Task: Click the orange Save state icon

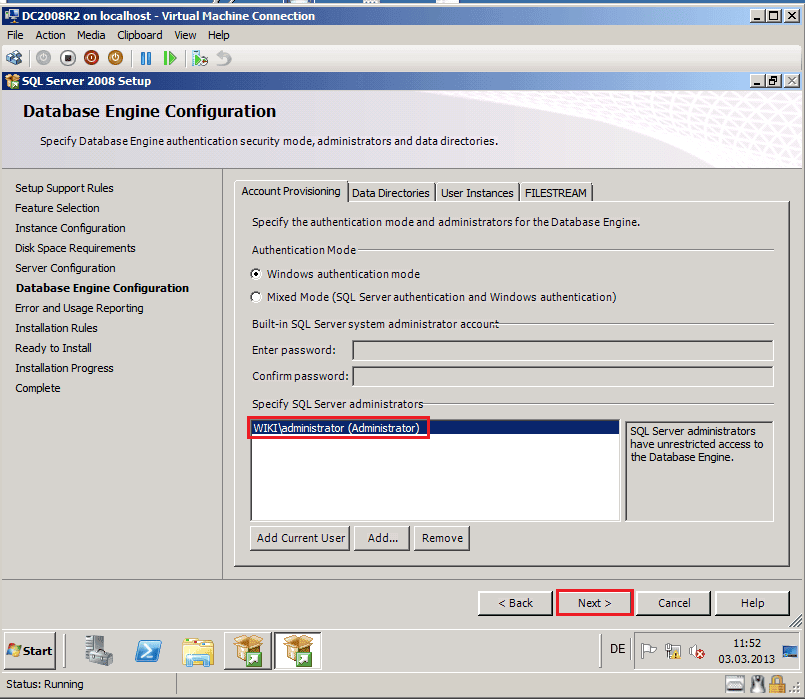Action: tap(116, 58)
